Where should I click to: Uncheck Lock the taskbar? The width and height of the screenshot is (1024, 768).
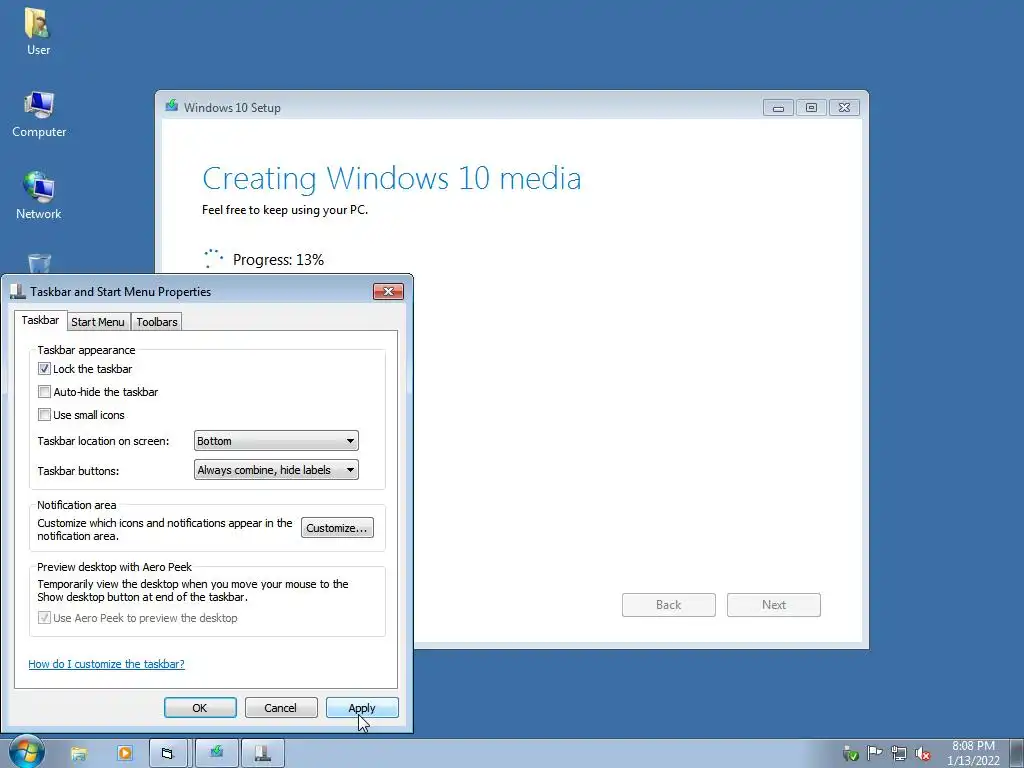click(44, 369)
